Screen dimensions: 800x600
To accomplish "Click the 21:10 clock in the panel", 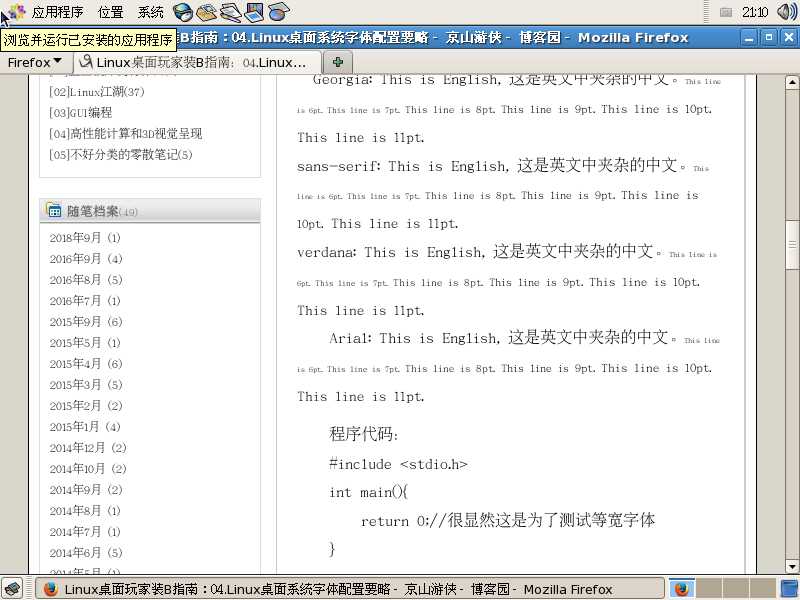I will (755, 12).
